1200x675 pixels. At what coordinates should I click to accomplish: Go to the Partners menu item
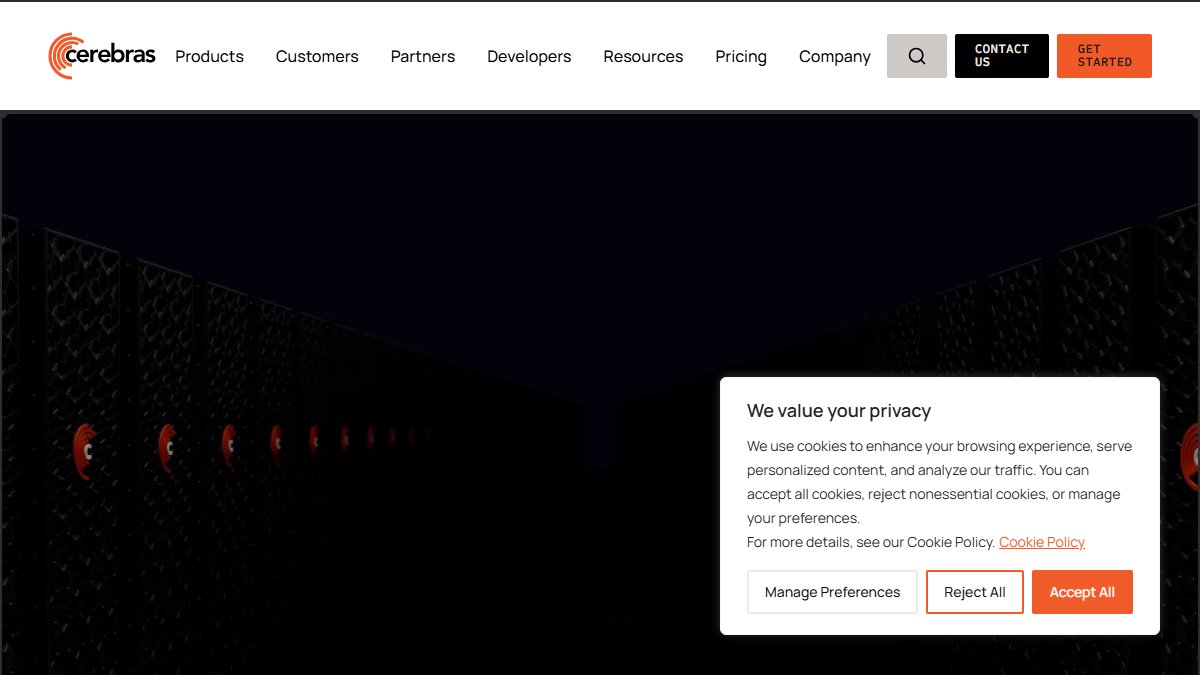423,57
